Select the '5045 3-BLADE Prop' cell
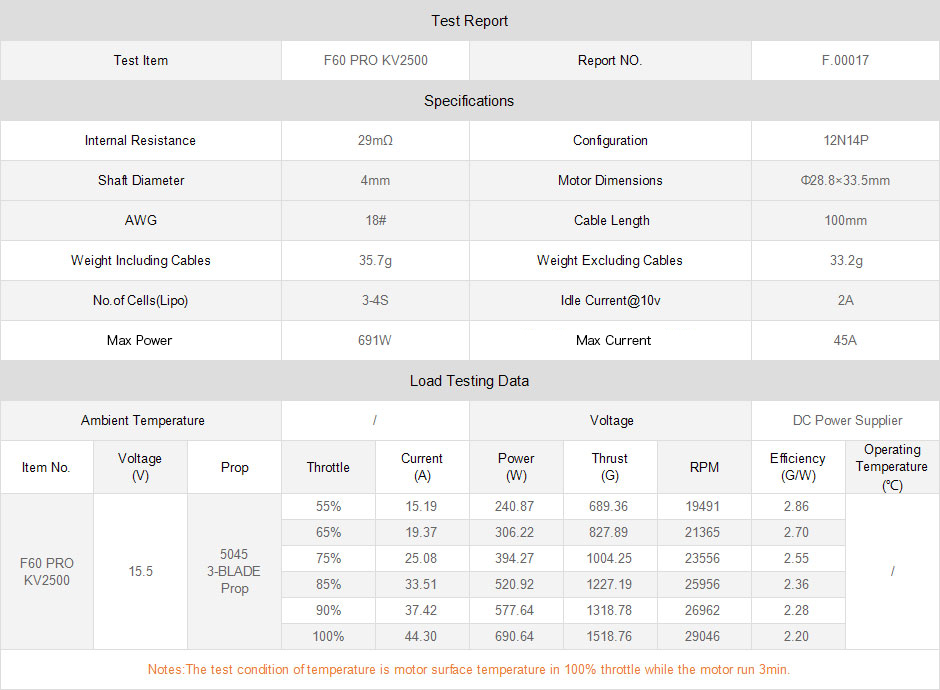 pos(234,571)
